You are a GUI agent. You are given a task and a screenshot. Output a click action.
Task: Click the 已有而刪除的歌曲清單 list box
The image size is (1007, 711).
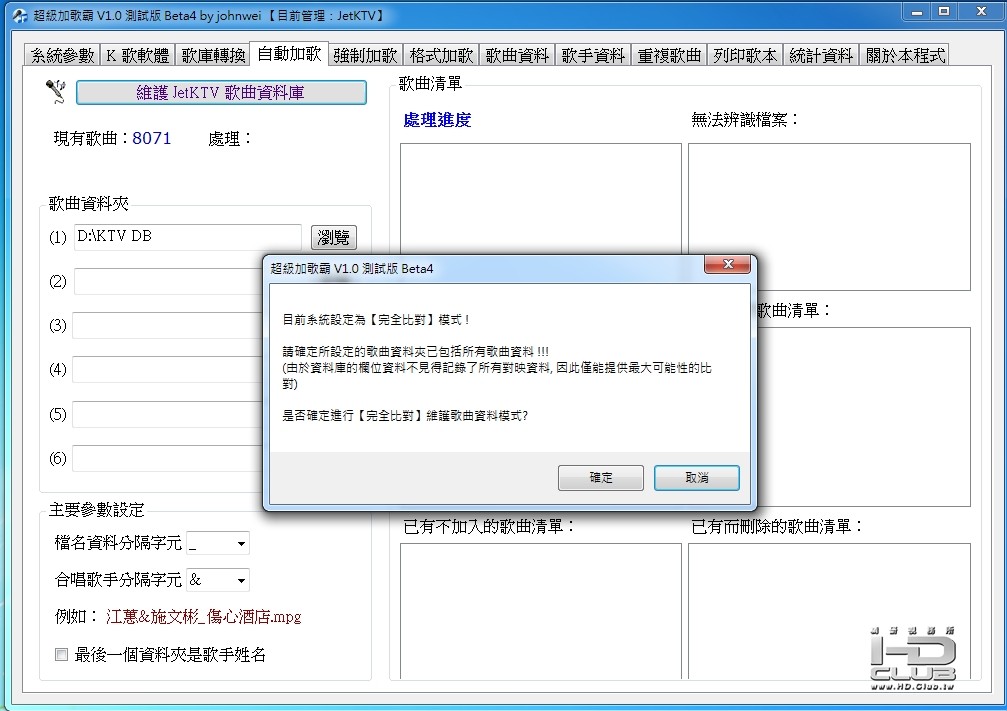[x=829, y=611]
